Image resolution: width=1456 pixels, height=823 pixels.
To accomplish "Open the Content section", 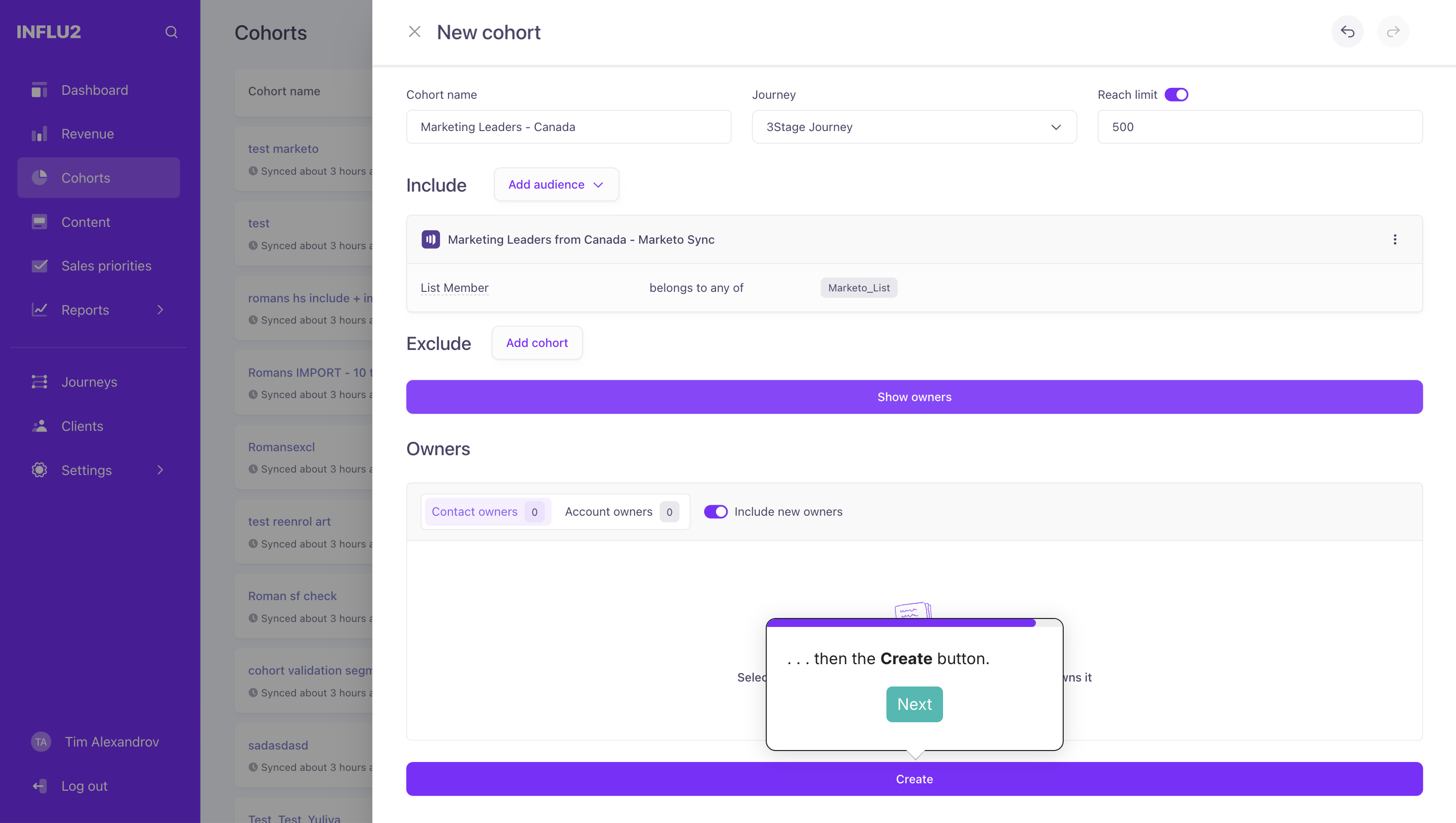I will tap(85, 222).
